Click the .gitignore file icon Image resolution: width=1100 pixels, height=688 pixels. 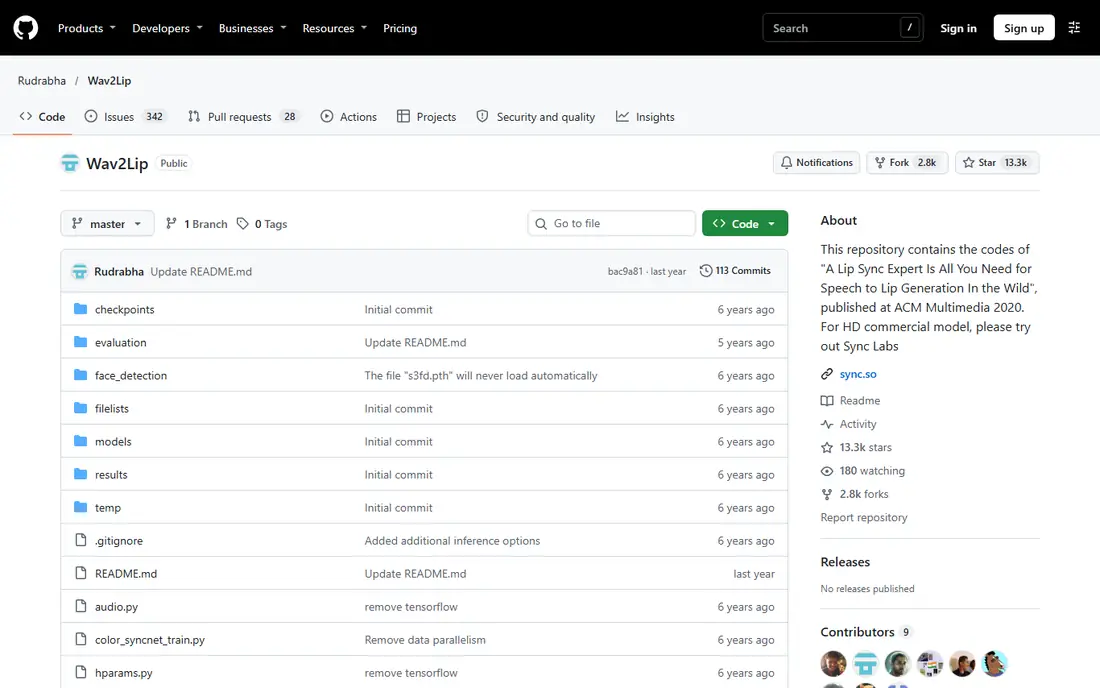pyautogui.click(x=81, y=540)
